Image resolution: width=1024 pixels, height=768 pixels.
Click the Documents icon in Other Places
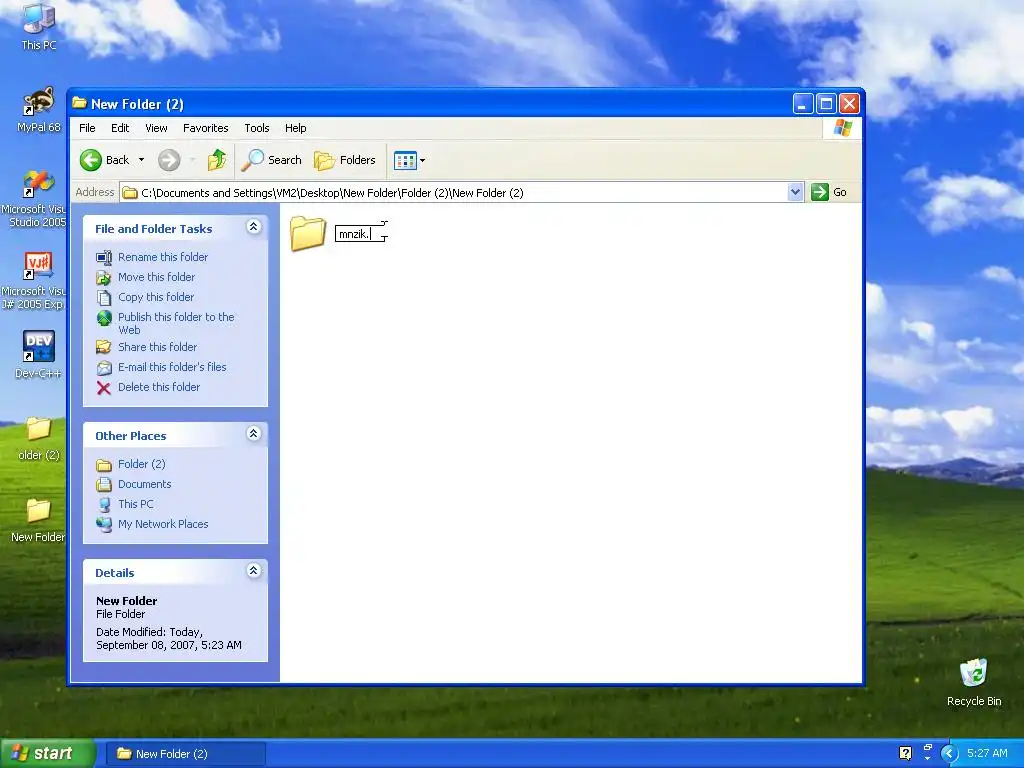(x=104, y=485)
